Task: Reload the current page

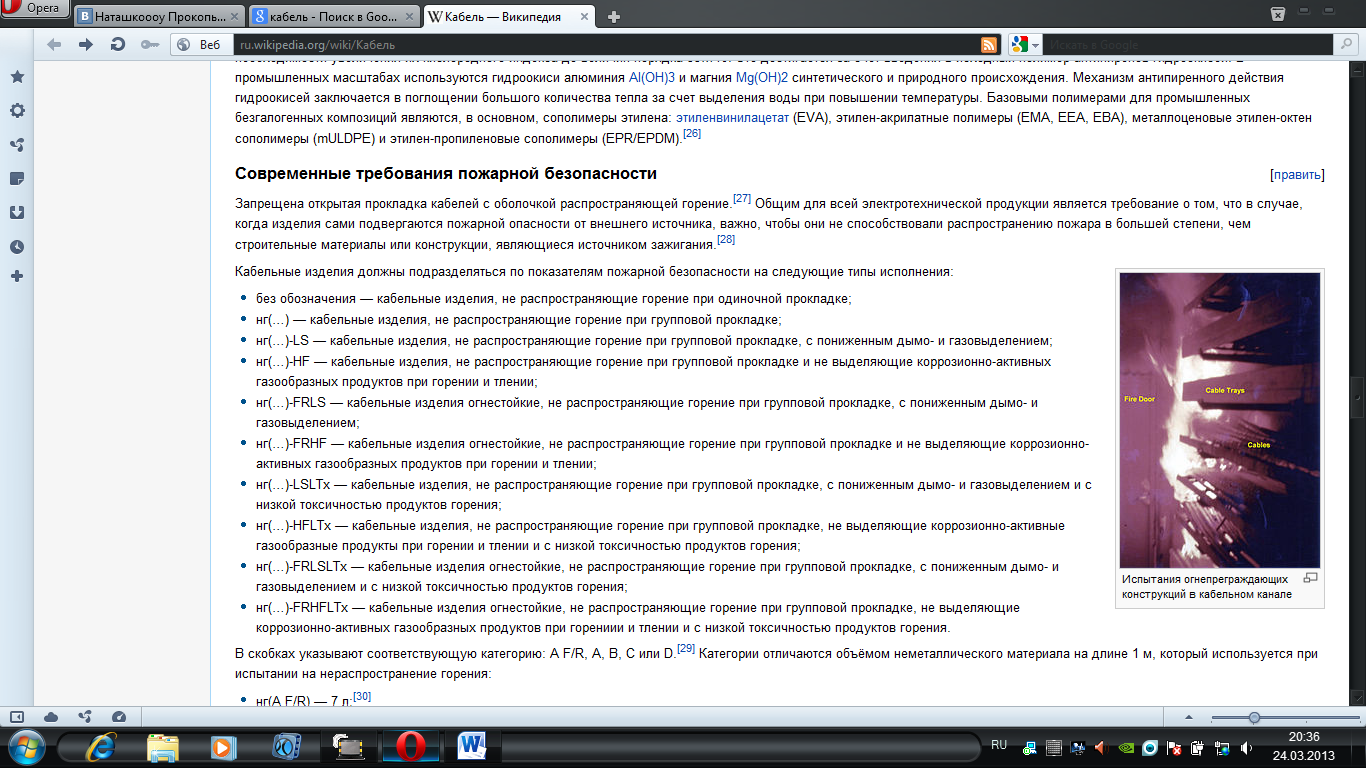Action: [117, 44]
